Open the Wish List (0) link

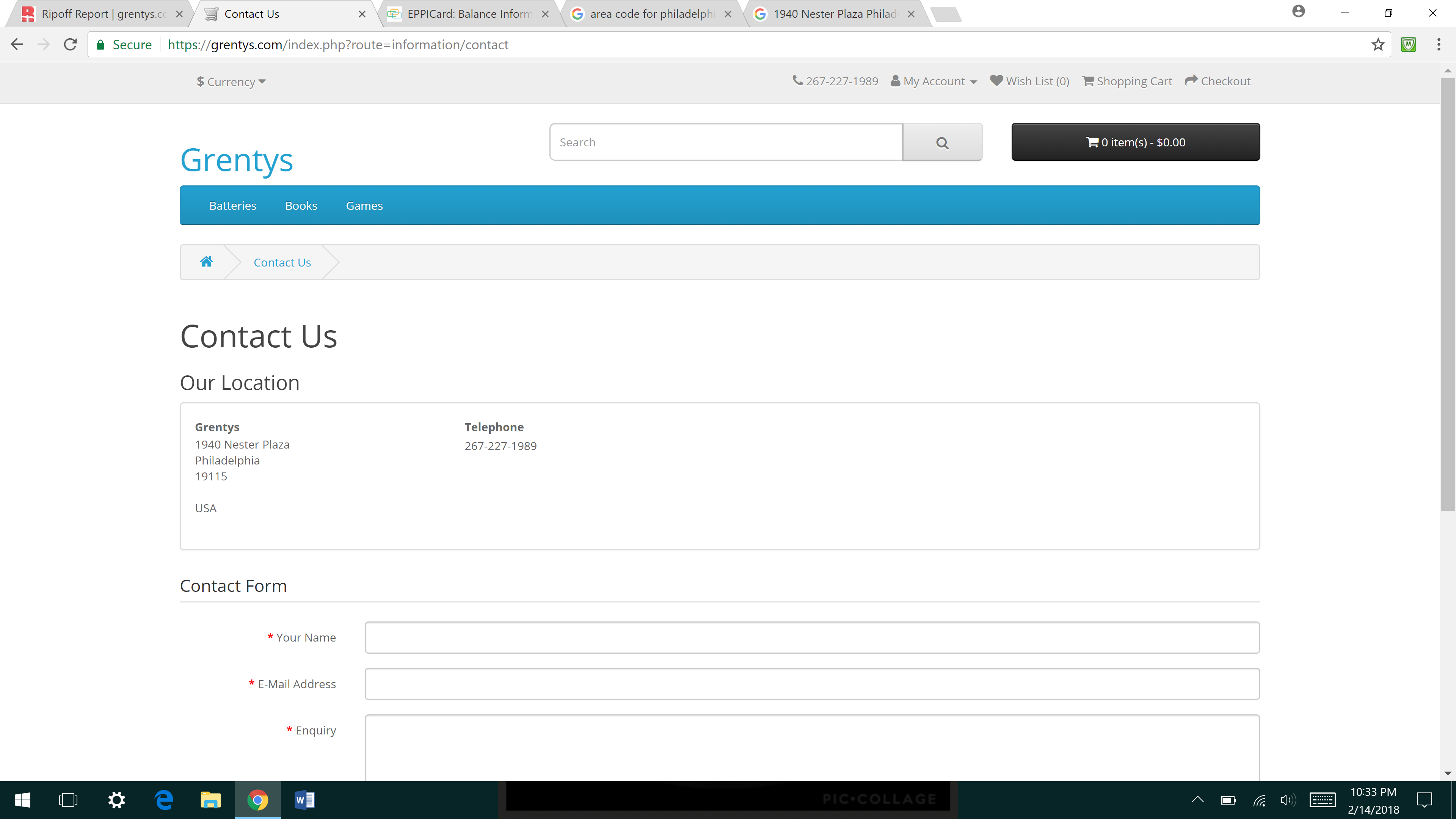[1030, 82]
